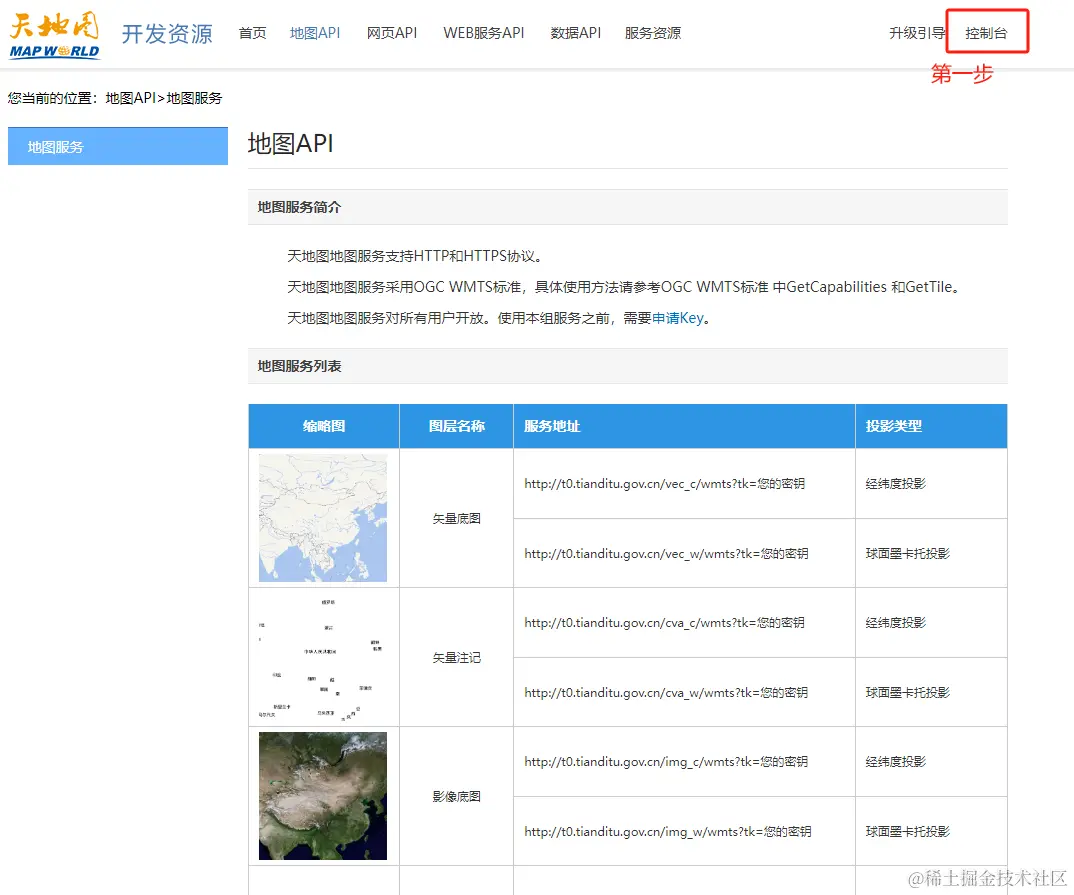
Task: Click the img_c wmts service URL
Action: pyautogui.click(x=666, y=761)
